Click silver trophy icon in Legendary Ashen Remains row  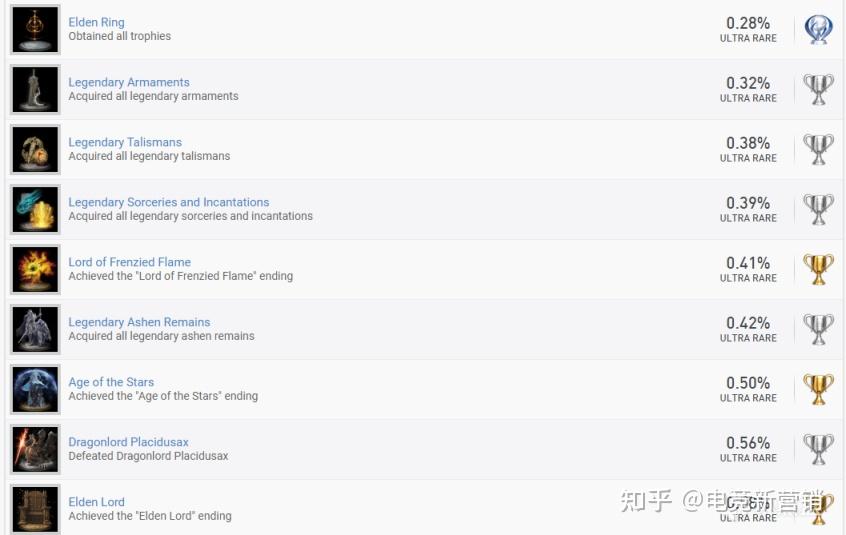coord(818,328)
